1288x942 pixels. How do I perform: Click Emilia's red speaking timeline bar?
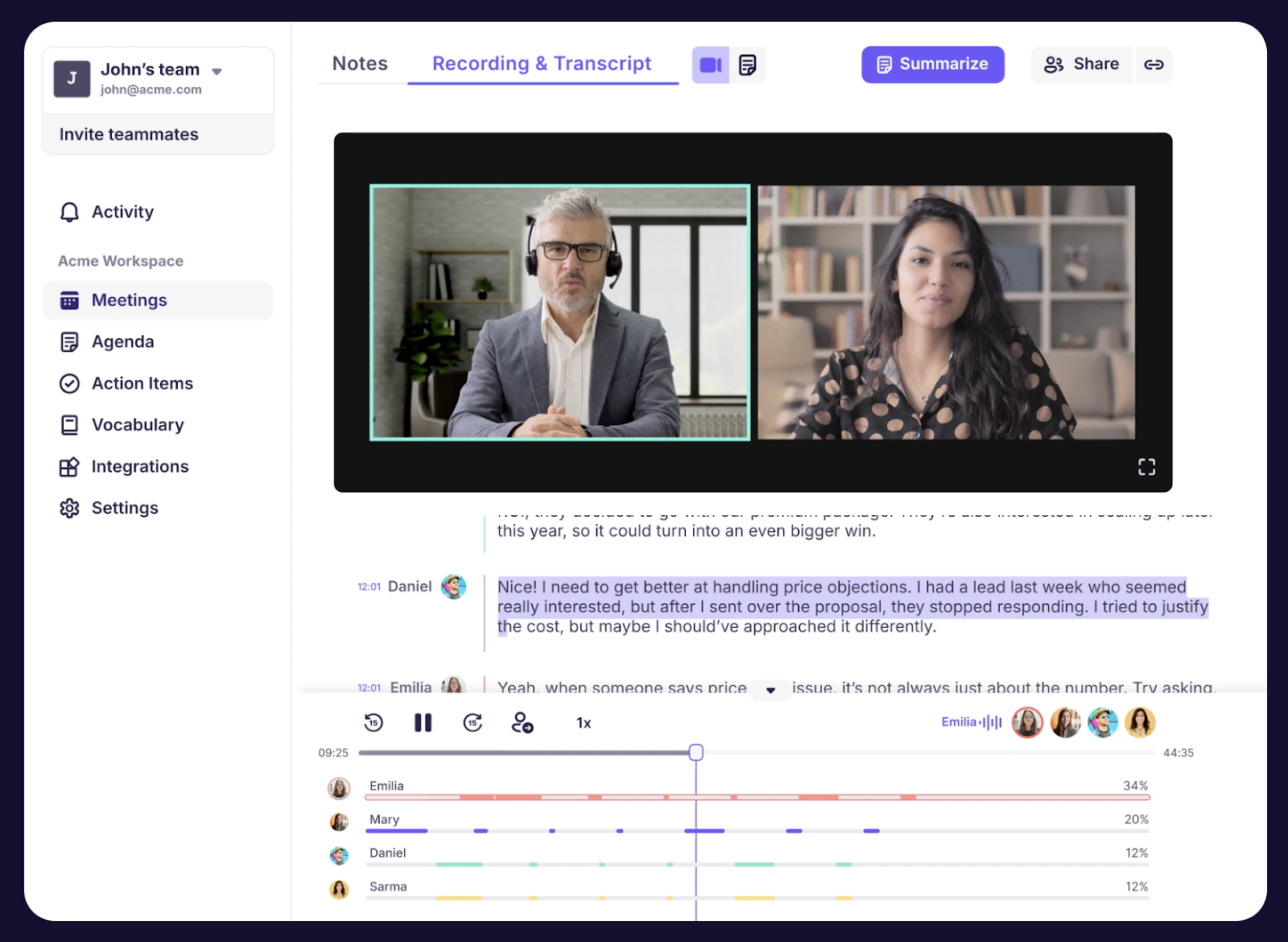pos(757,797)
